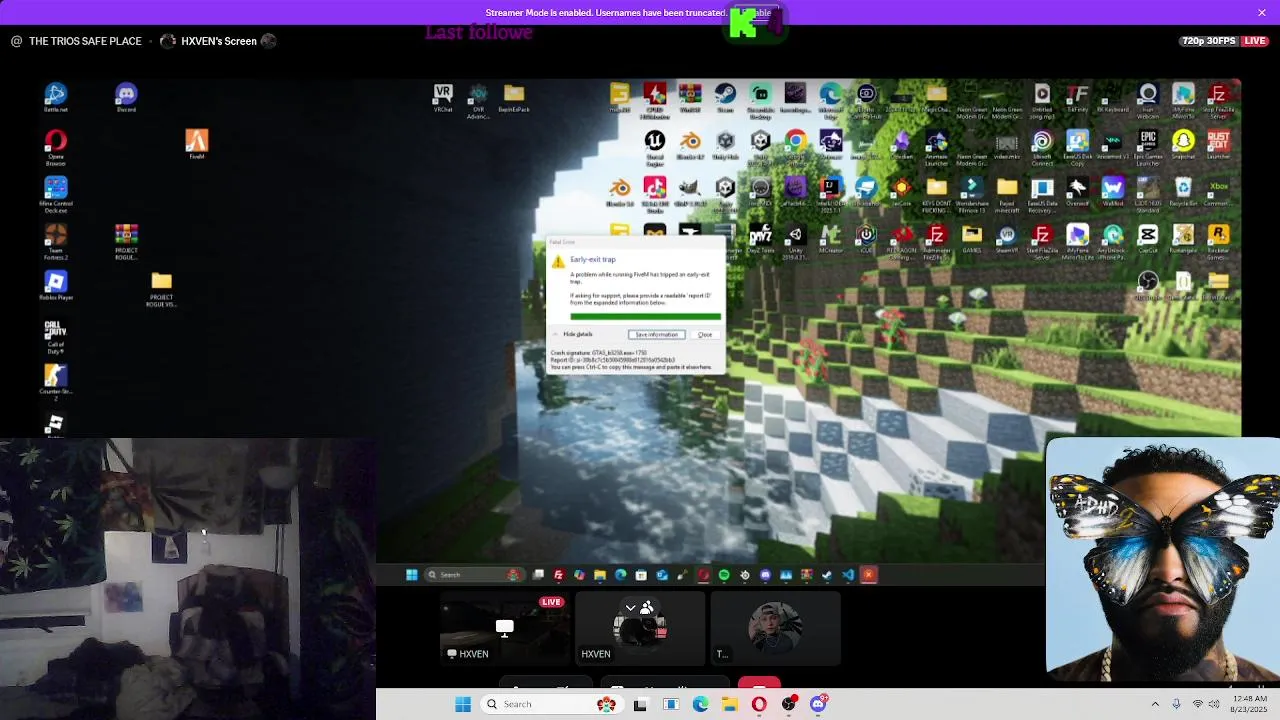This screenshot has width=1280, height=720.
Task: Open the Google Chrome desktop shortcut
Action: click(796, 146)
